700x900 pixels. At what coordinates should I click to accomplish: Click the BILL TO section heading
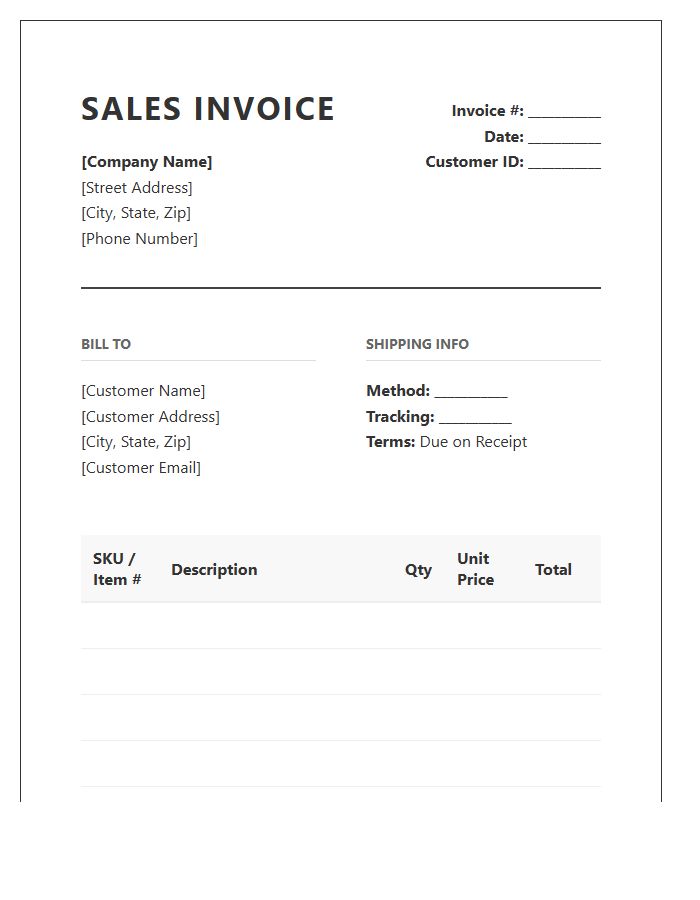click(106, 344)
